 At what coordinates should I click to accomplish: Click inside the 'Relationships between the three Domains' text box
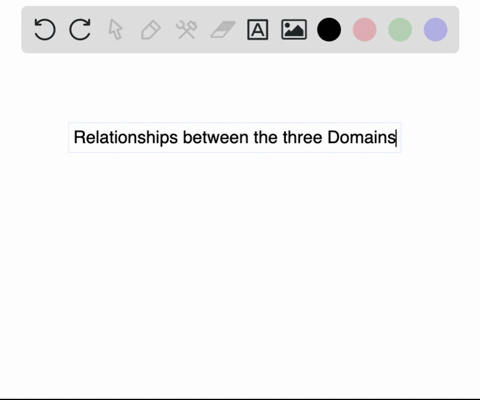click(235, 137)
